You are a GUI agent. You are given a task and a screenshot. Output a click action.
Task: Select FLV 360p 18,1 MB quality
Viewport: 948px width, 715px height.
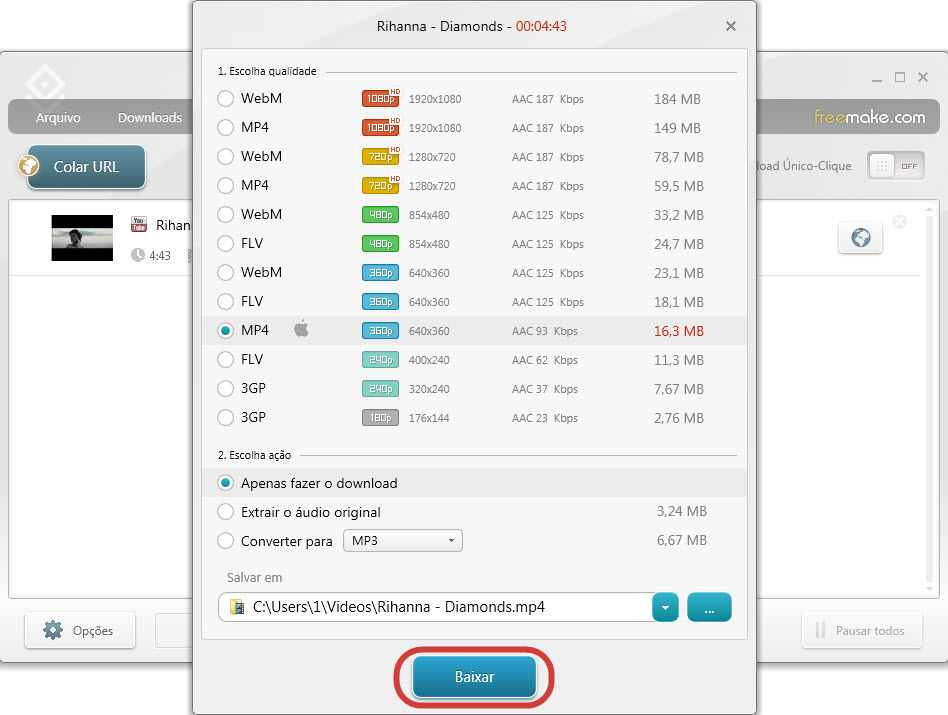pyautogui.click(x=226, y=302)
